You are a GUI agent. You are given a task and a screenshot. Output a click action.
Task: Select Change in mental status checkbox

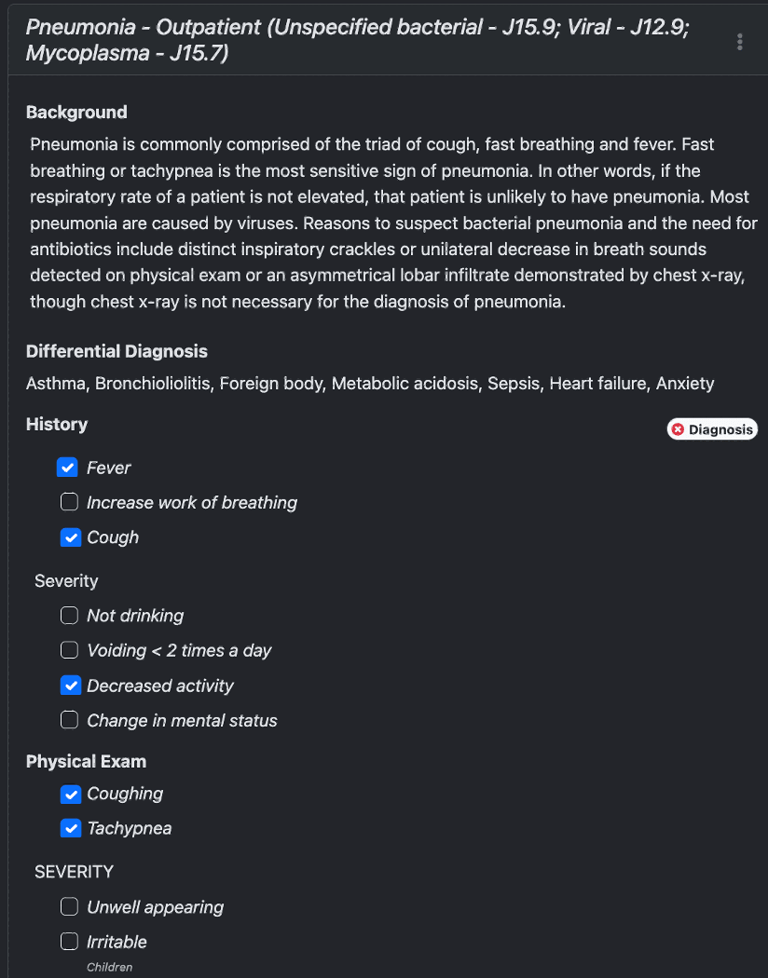(x=69, y=720)
